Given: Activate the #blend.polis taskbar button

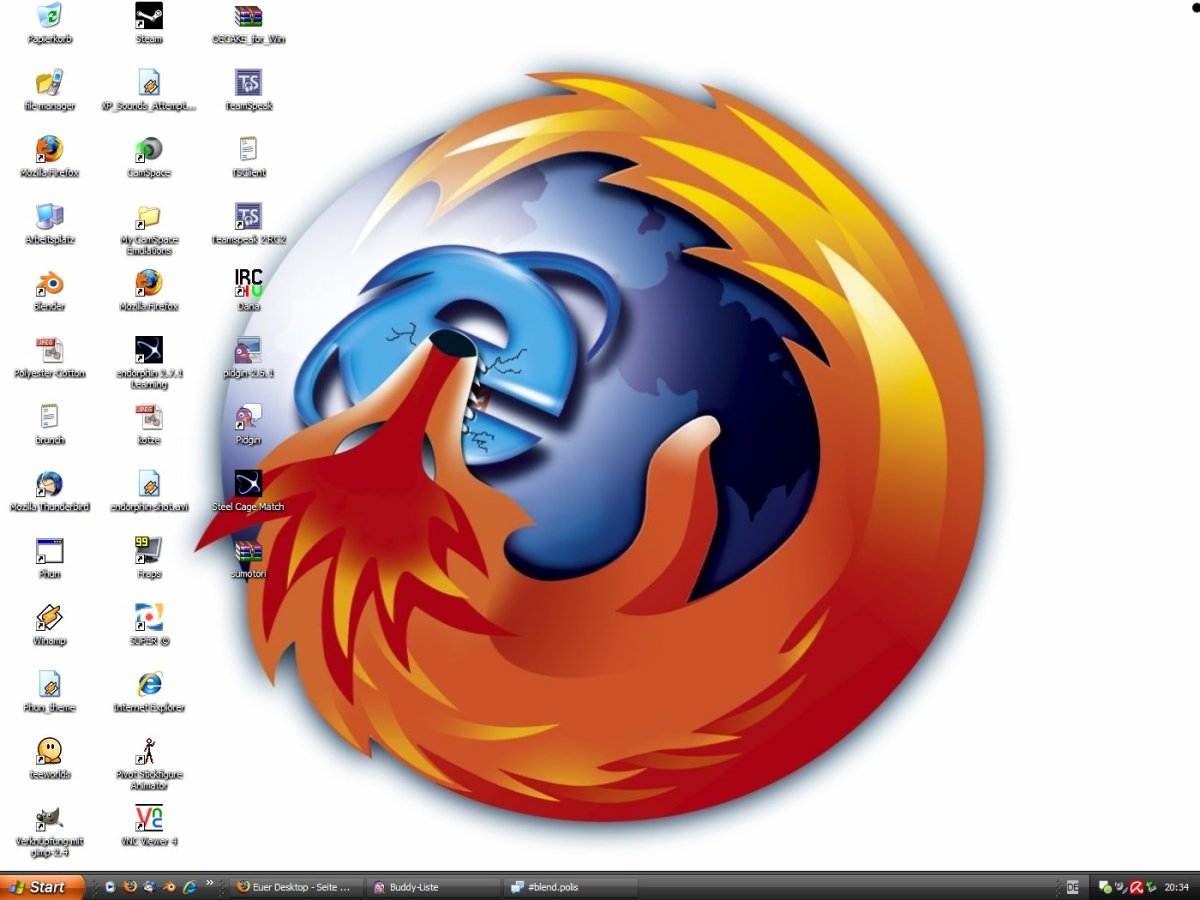Looking at the screenshot, I should pyautogui.click(x=571, y=887).
